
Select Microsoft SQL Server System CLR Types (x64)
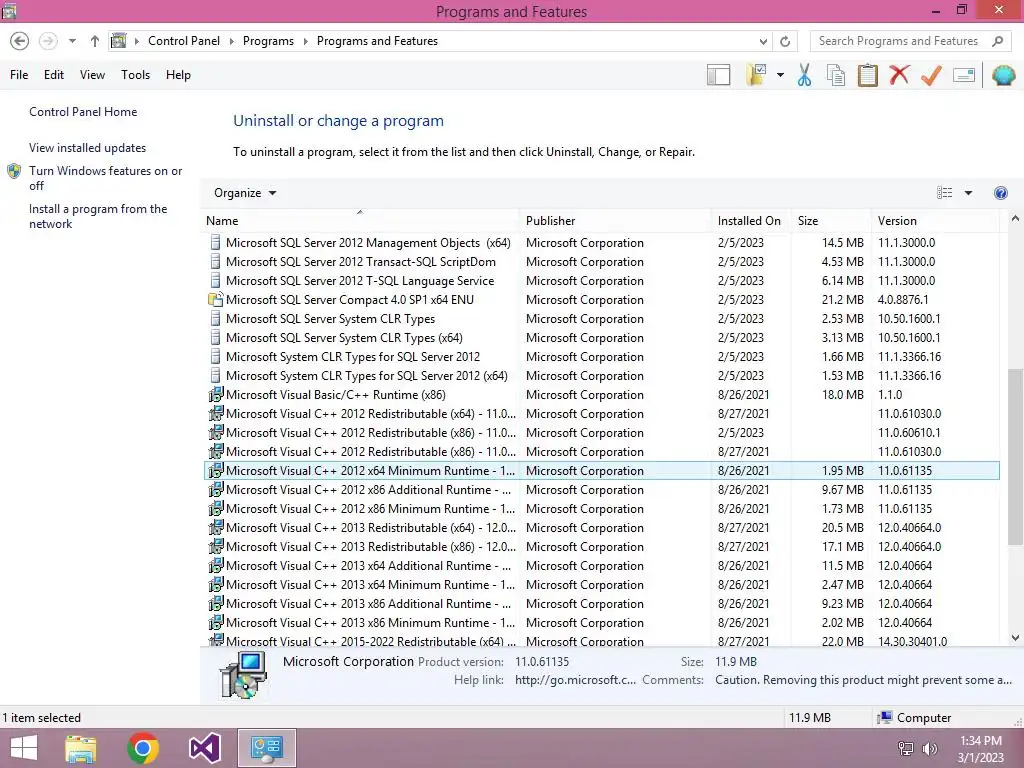(x=601, y=338)
